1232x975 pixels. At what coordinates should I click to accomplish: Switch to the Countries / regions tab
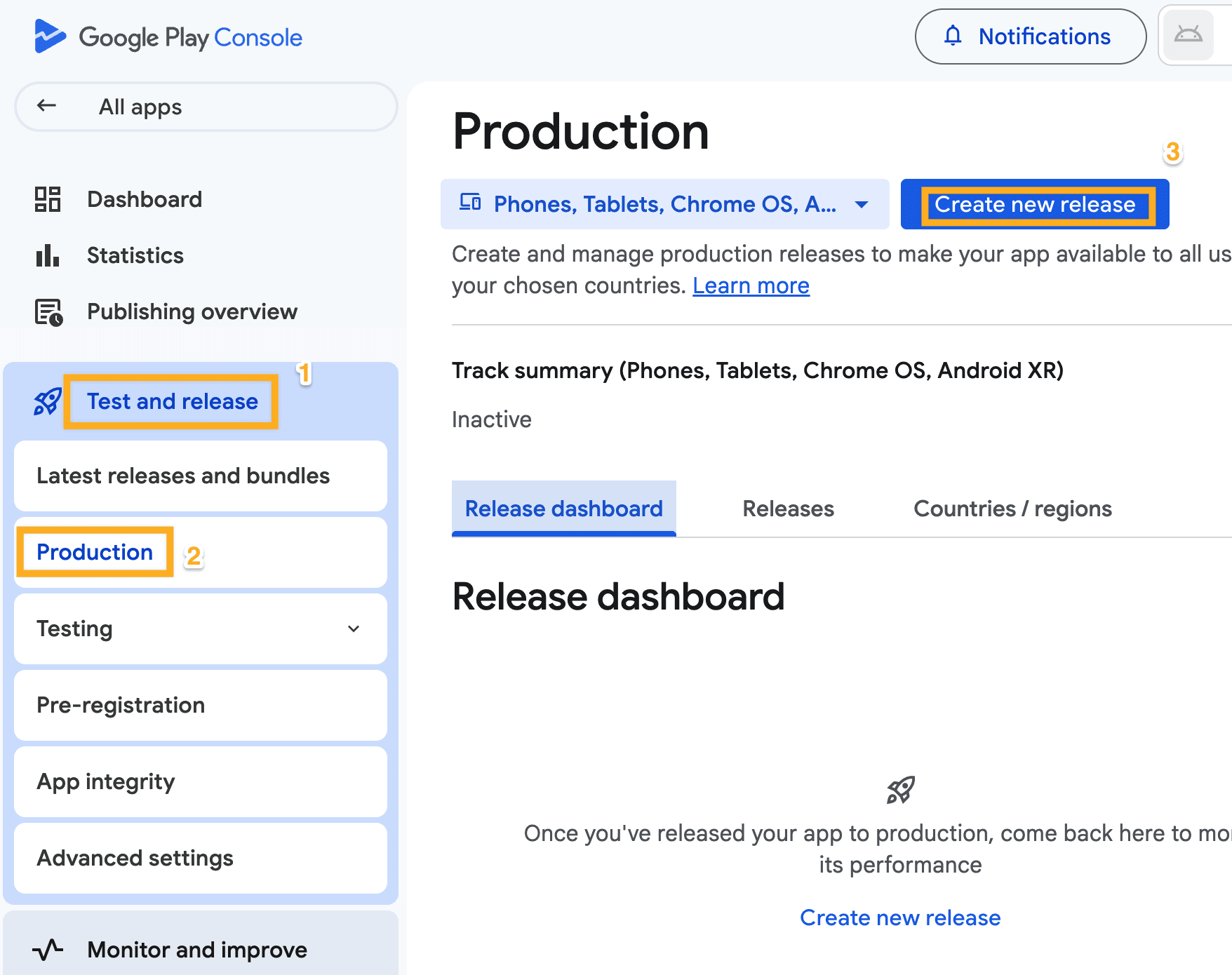pyautogui.click(x=1012, y=509)
